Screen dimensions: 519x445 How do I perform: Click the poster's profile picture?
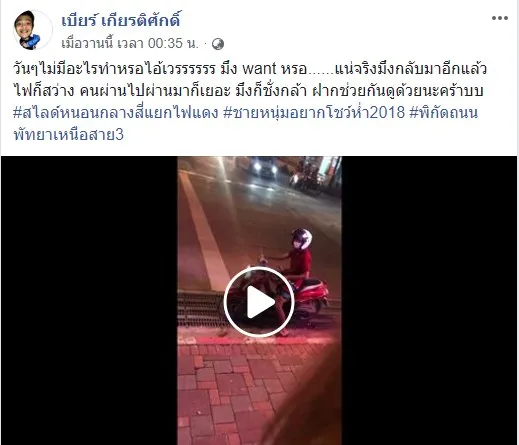click(x=32, y=30)
